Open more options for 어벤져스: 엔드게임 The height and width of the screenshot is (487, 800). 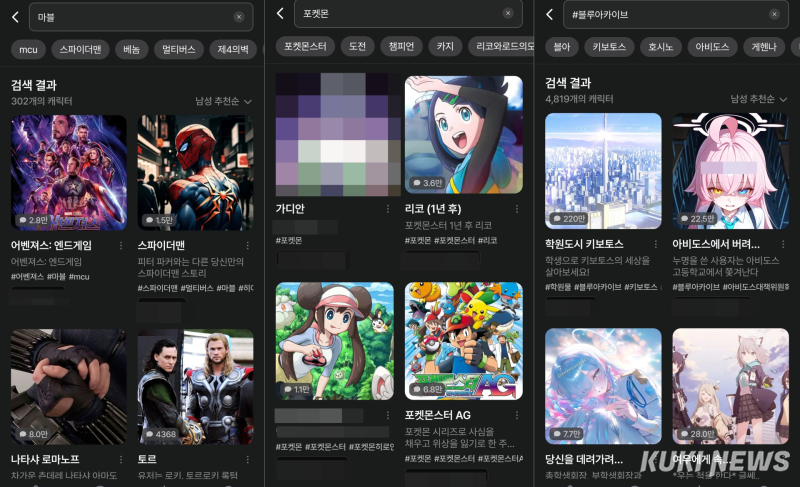(x=121, y=246)
